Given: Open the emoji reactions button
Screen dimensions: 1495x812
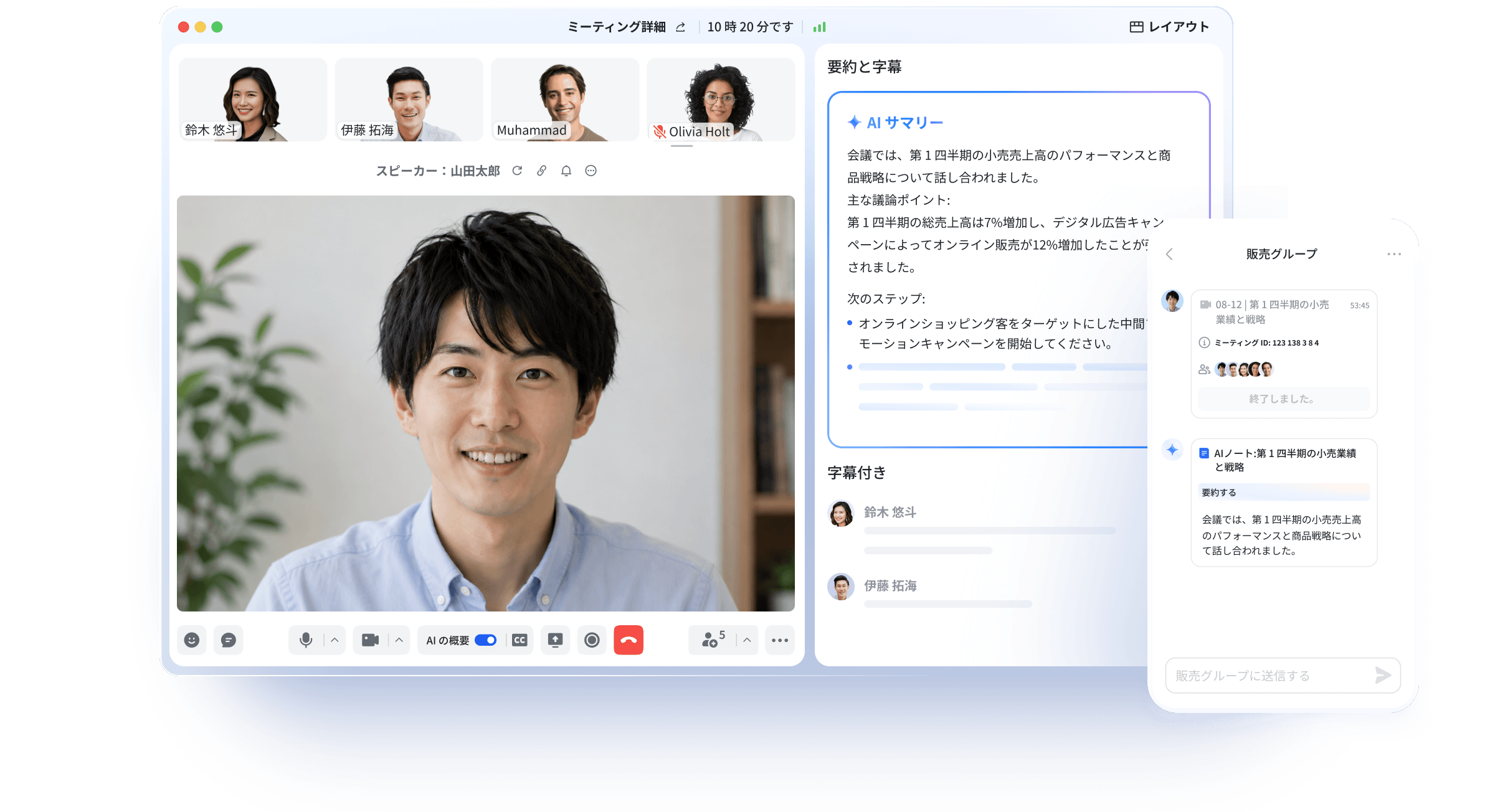Looking at the screenshot, I should pos(191,640).
